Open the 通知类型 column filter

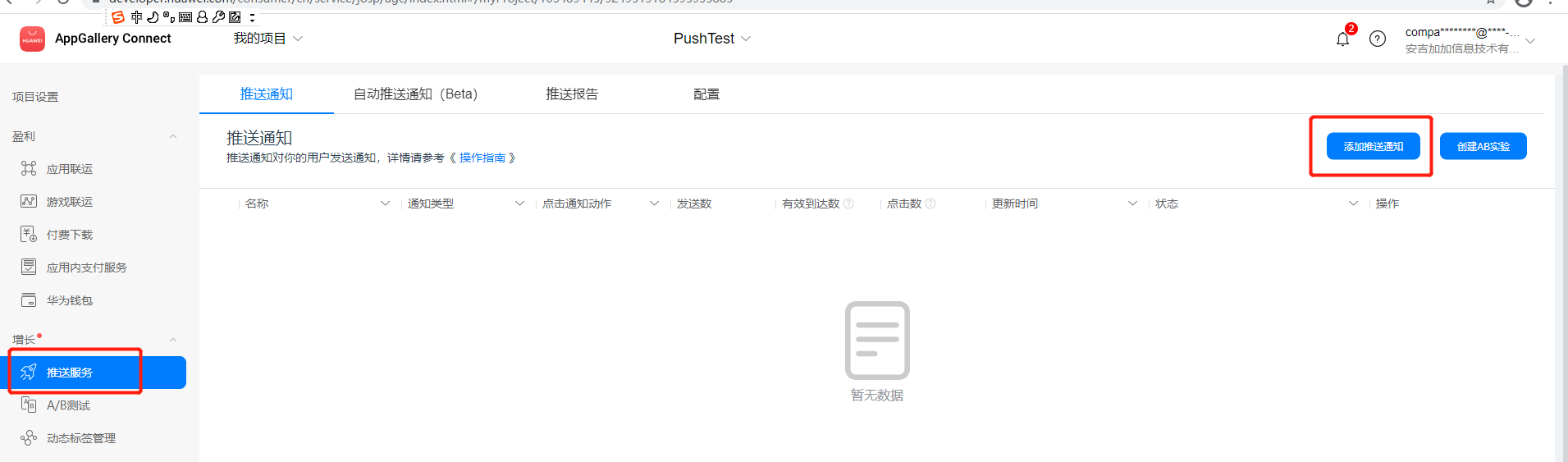click(519, 204)
